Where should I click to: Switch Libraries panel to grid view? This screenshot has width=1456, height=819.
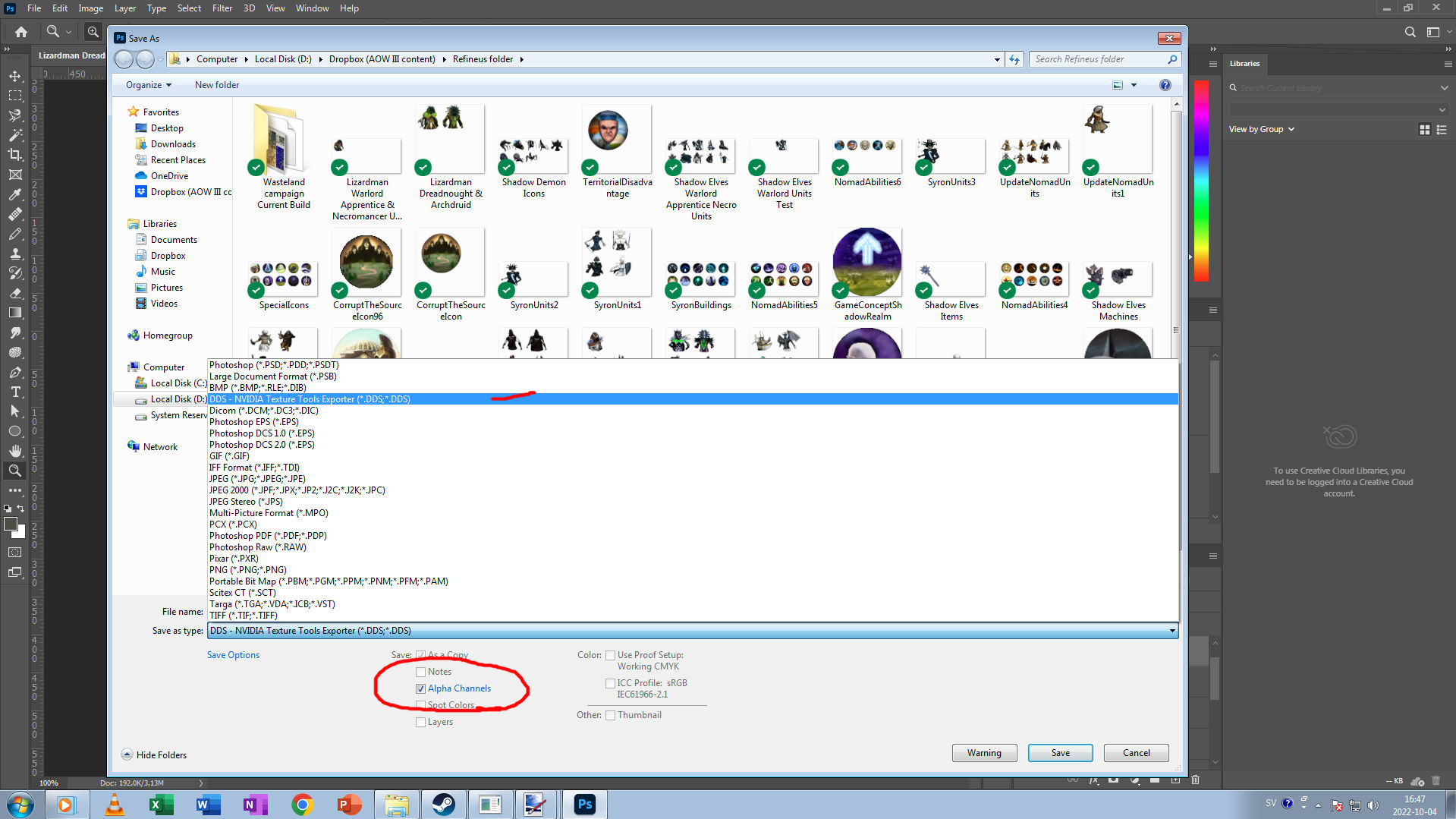(1425, 130)
